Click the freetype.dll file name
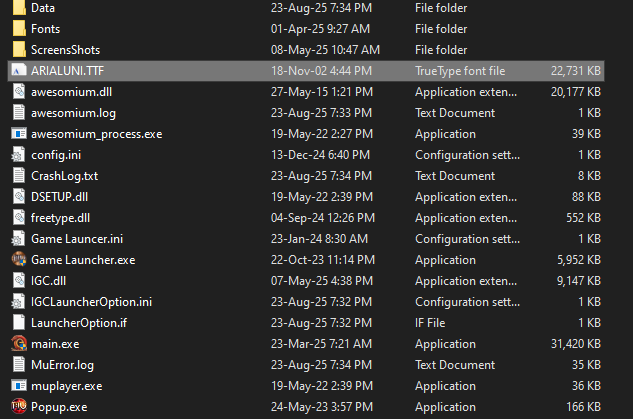This screenshot has height=419, width=633. tap(61, 218)
